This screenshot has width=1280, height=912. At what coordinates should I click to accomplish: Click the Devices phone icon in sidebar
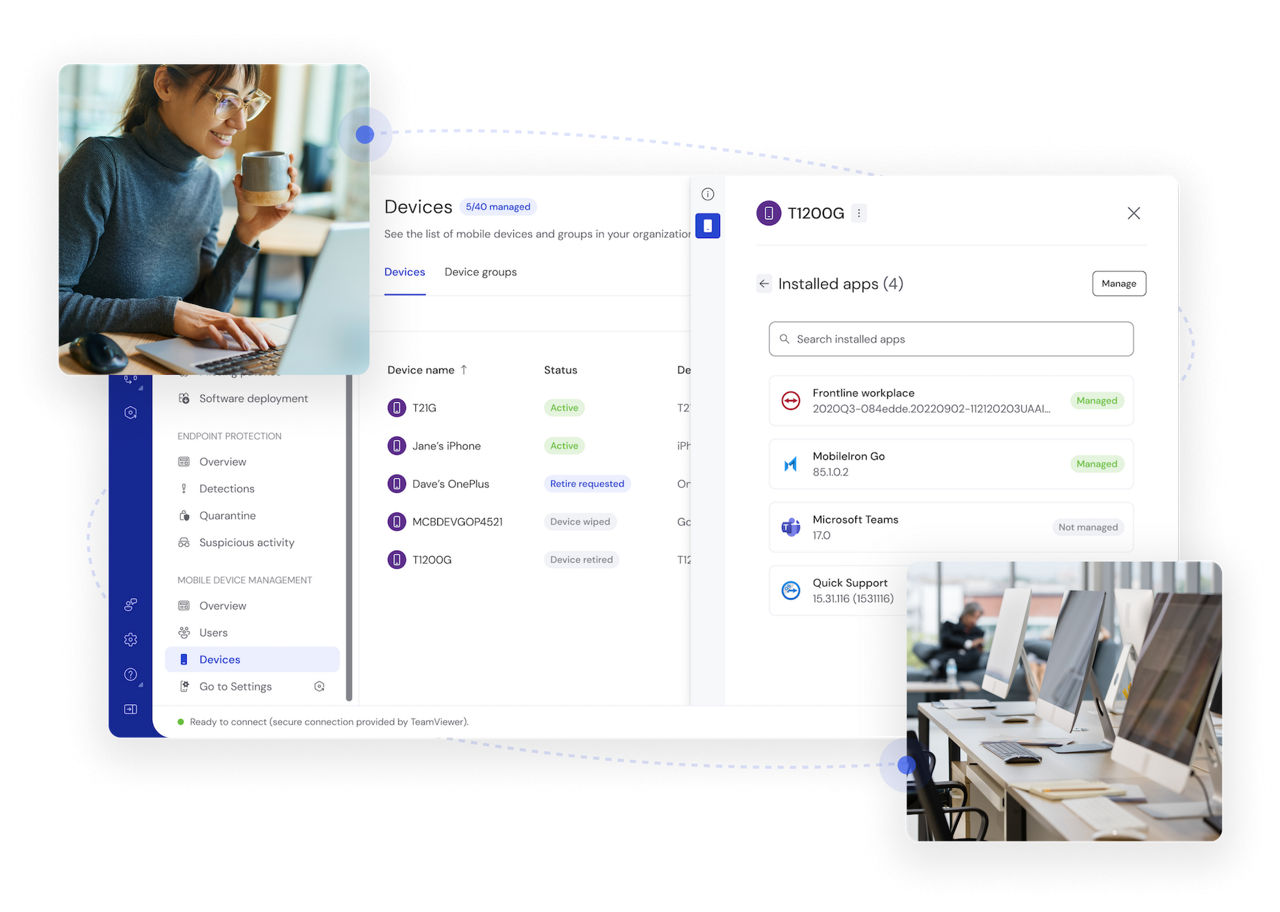point(184,660)
